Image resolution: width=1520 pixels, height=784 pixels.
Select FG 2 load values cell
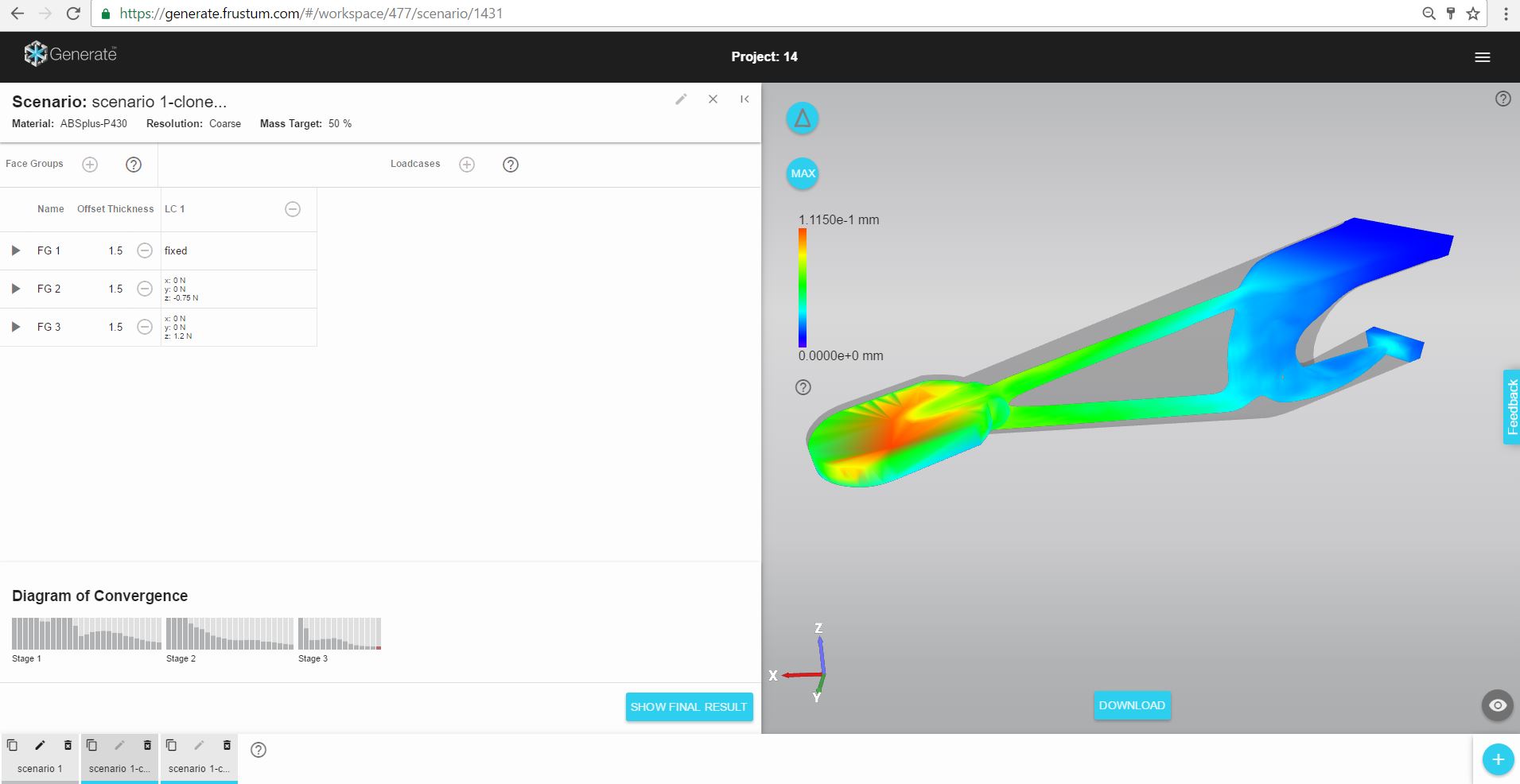click(x=239, y=289)
